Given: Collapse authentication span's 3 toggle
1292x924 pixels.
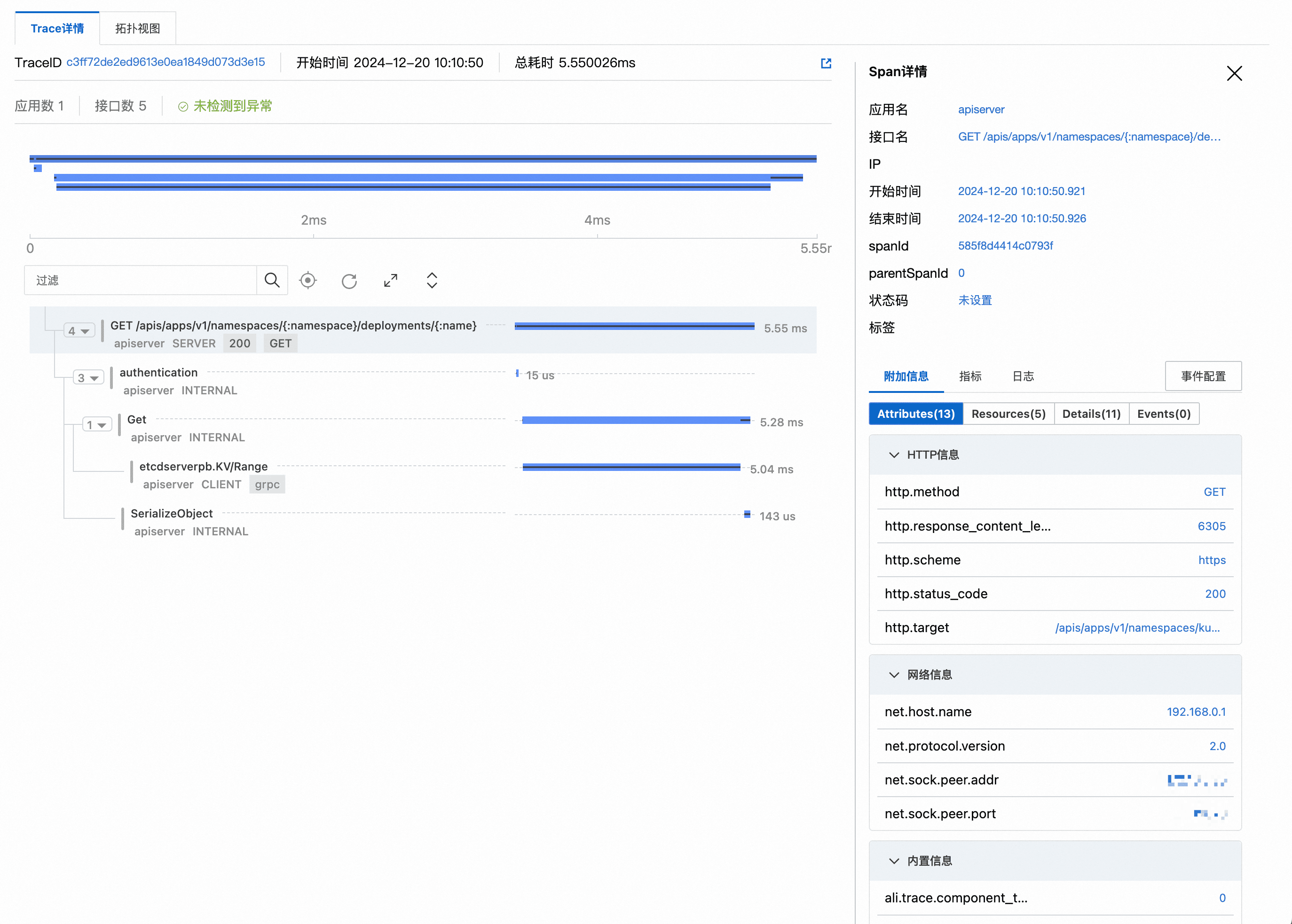Looking at the screenshot, I should point(88,378).
